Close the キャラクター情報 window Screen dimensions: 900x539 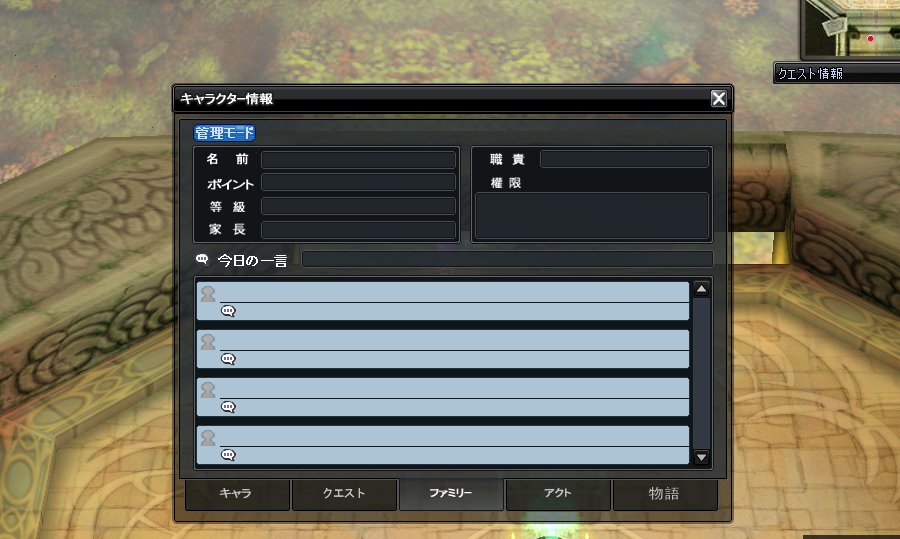[719, 99]
